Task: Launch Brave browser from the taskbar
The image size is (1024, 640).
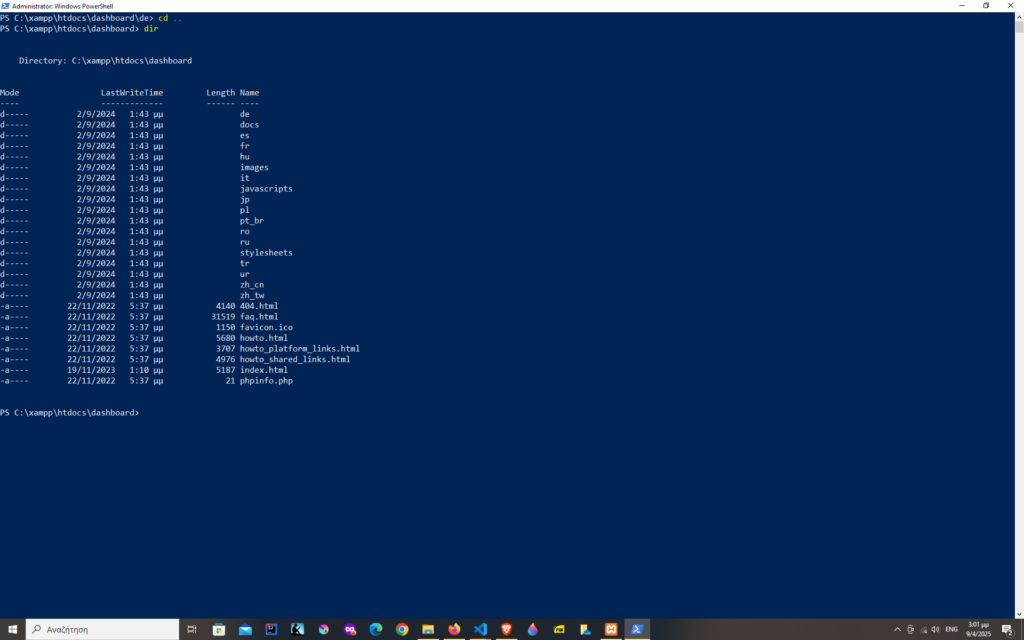Action: pyautogui.click(x=506, y=629)
